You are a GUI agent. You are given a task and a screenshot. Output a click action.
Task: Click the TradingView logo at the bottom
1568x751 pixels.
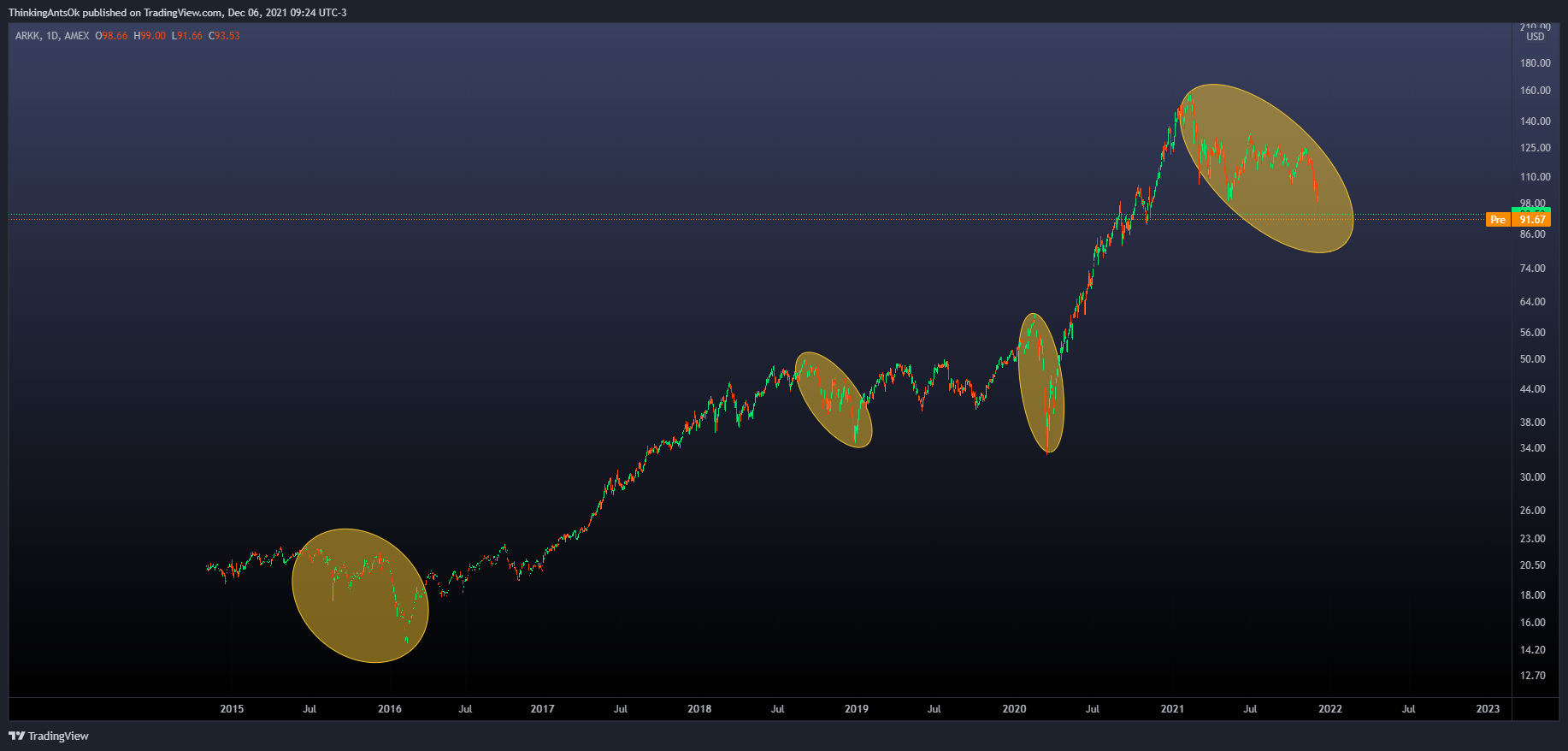coord(49,736)
